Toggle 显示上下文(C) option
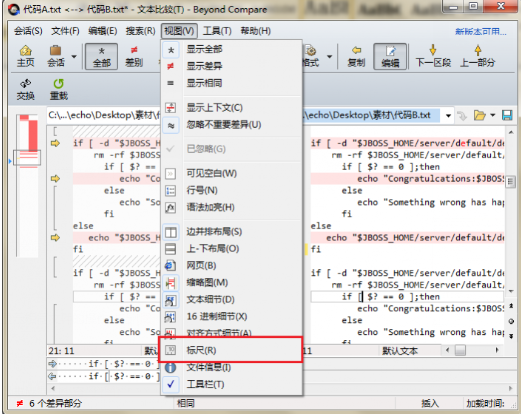The width and height of the screenshot is (521, 415). click(x=231, y=108)
